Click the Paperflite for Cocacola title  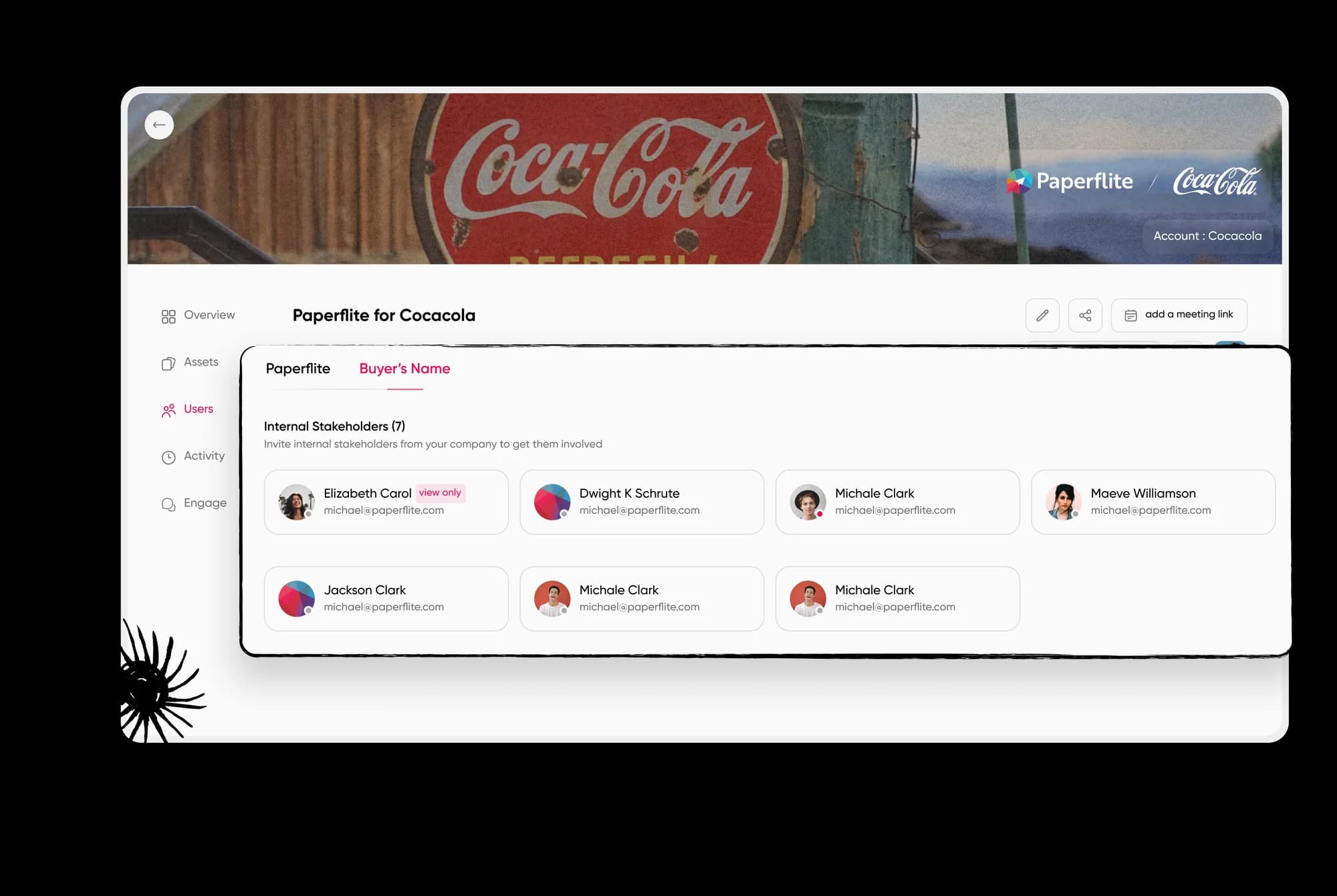(x=384, y=315)
